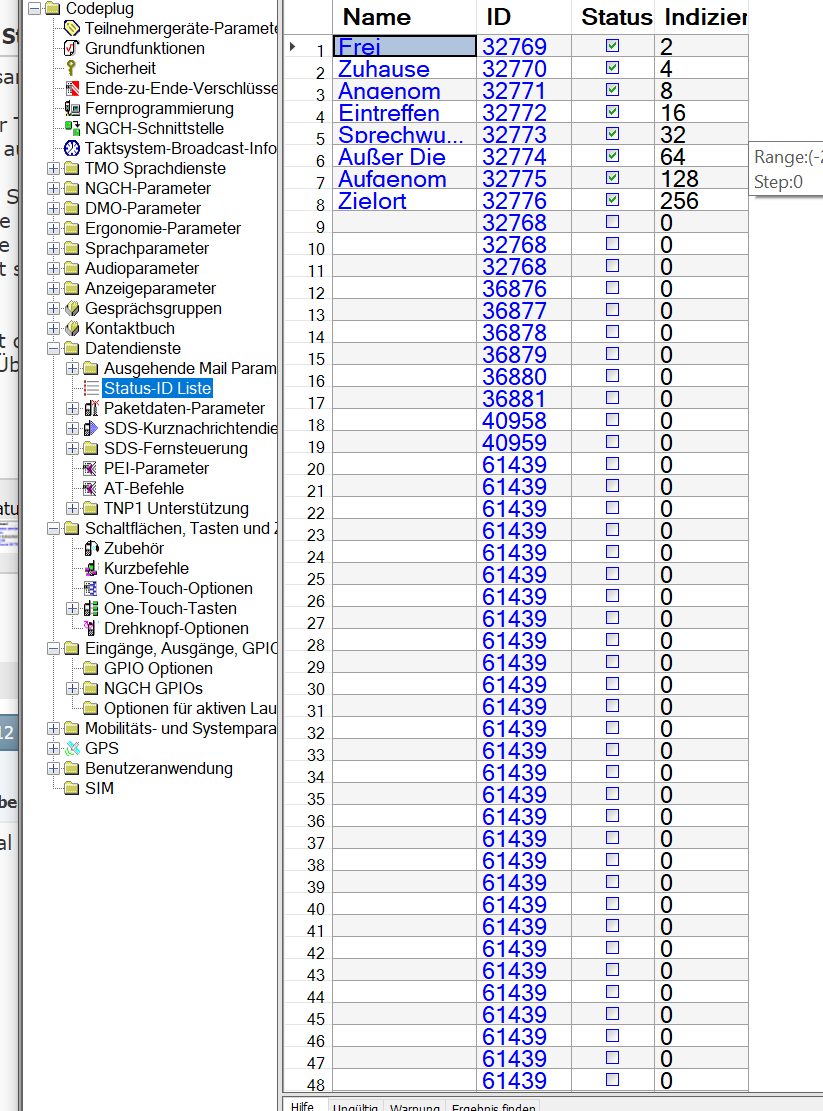Open the Ergebnis finden tab
823x1111 pixels.
tap(493, 1105)
